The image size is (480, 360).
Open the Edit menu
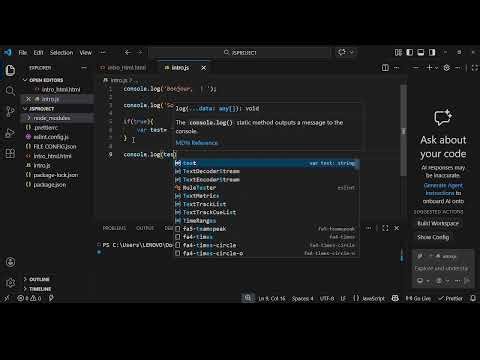pyautogui.click(x=38, y=53)
